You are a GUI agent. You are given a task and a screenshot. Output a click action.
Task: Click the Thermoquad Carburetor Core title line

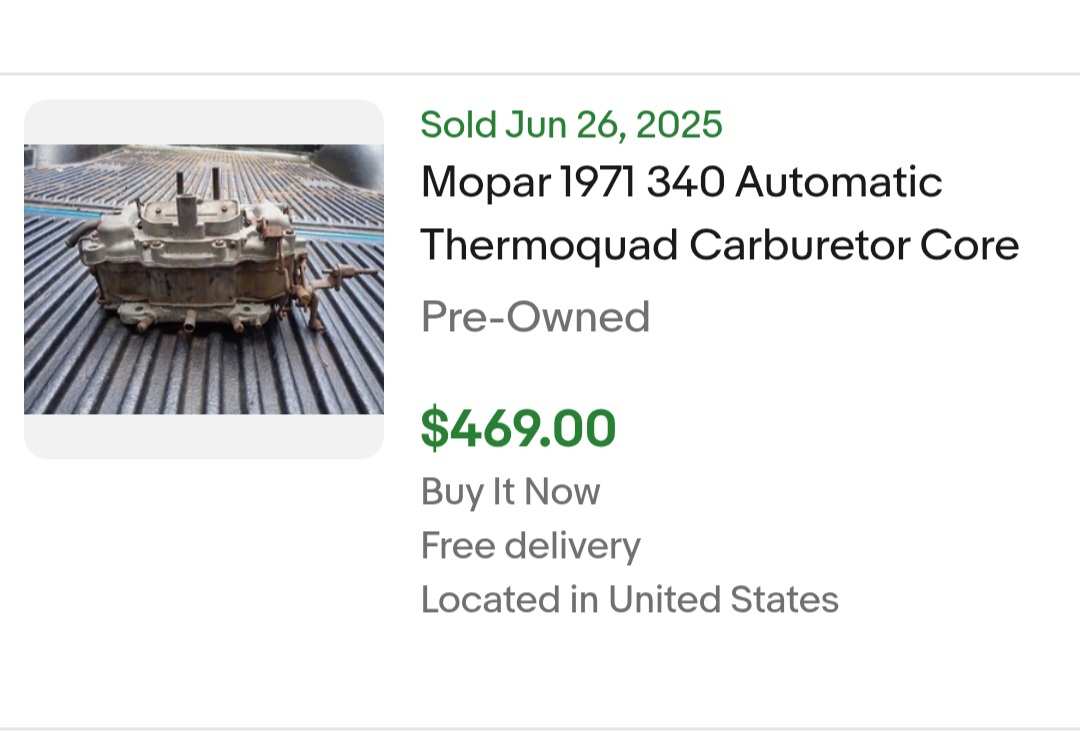[x=720, y=245]
